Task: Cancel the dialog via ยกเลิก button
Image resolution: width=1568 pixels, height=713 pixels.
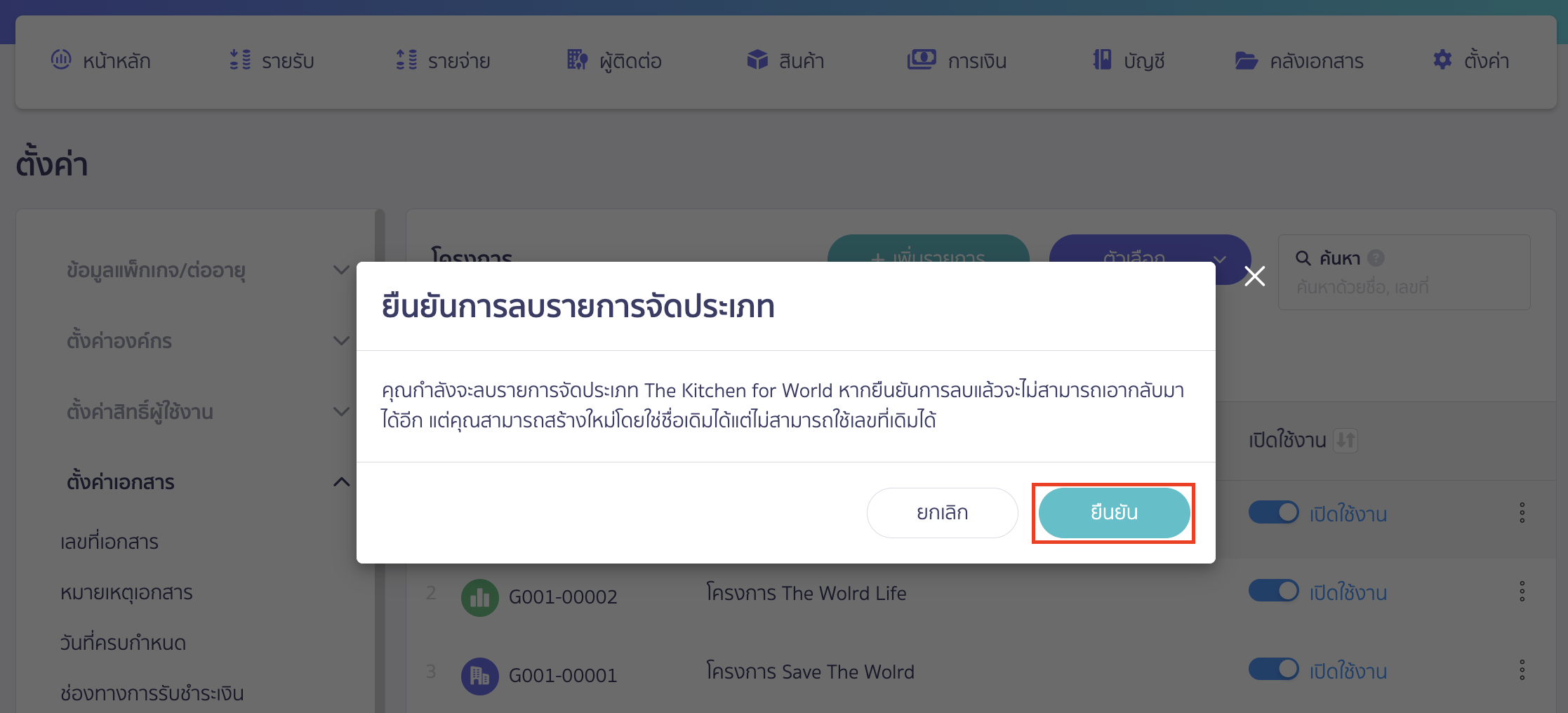Action: coord(941,512)
